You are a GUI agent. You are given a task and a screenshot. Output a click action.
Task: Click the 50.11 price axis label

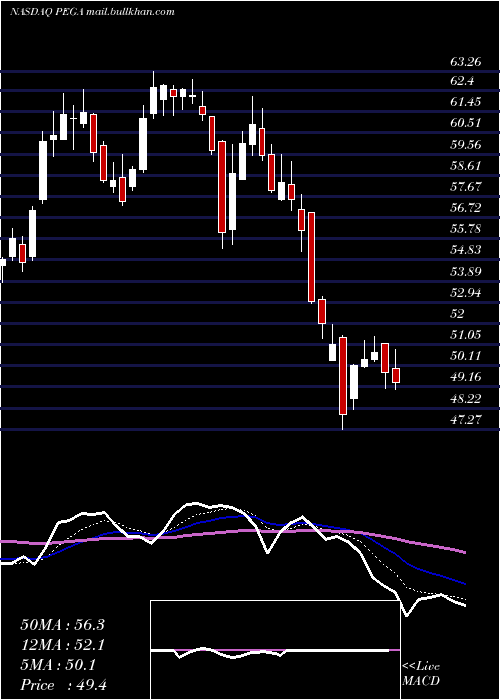[x=466, y=356]
